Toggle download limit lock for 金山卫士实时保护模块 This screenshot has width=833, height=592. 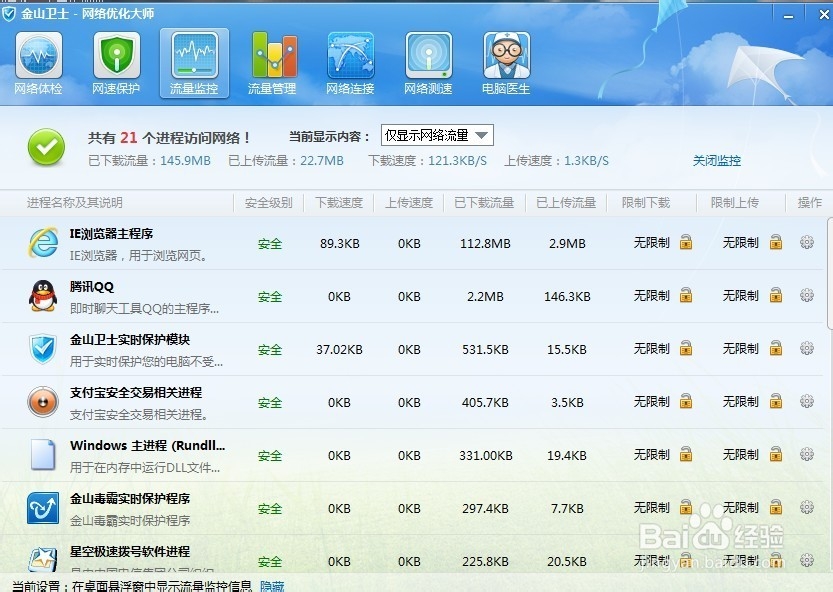pos(686,348)
